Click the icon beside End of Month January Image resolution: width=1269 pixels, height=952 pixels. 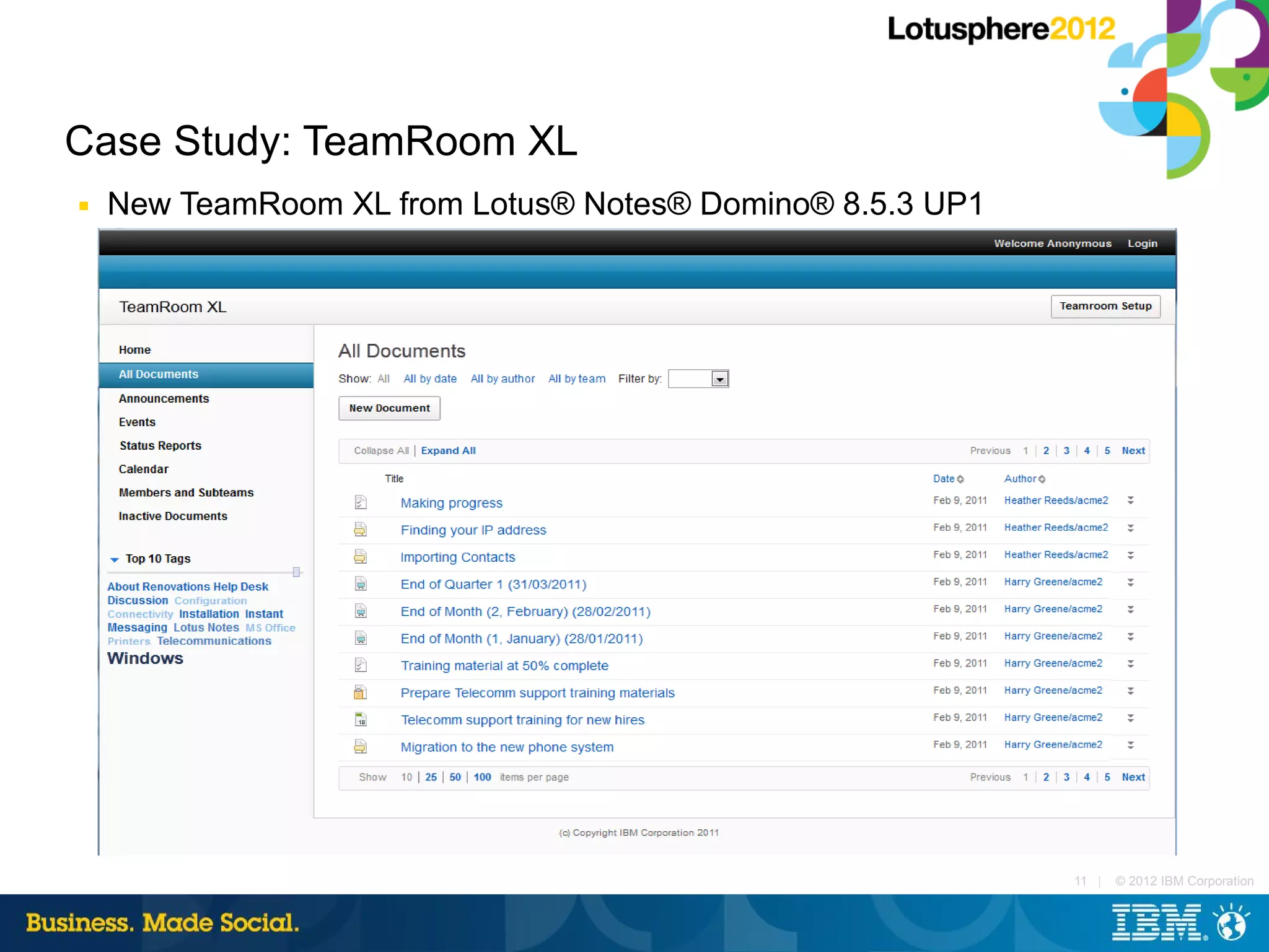pyautogui.click(x=361, y=638)
